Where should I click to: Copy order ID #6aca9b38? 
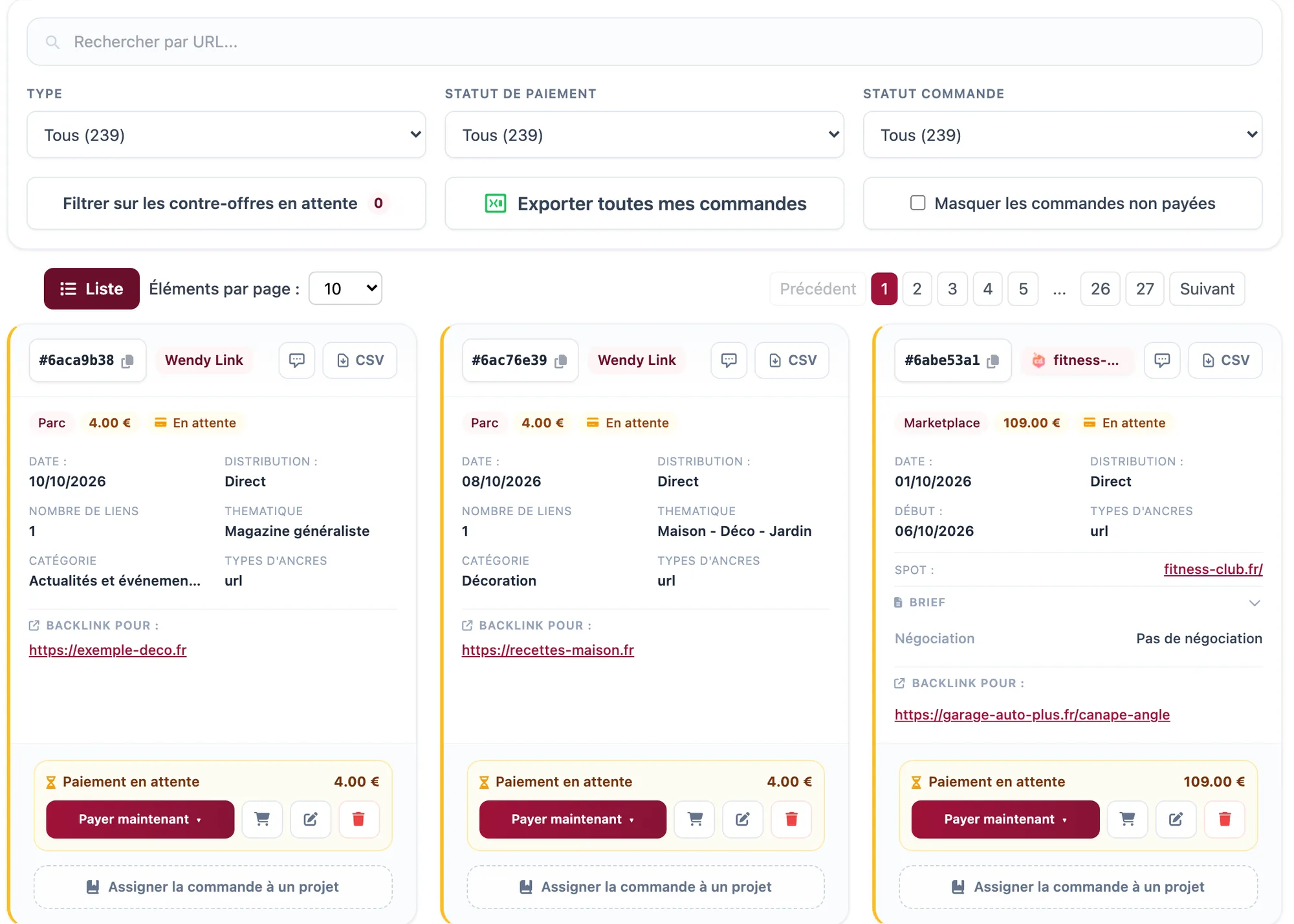pos(127,361)
